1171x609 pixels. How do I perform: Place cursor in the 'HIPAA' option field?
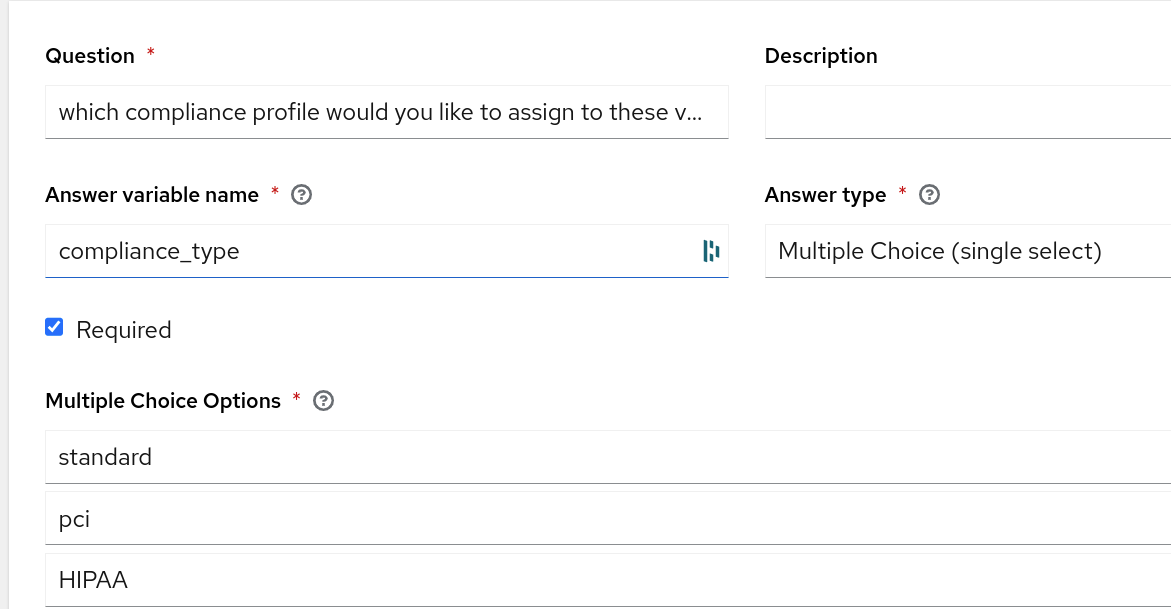point(600,580)
